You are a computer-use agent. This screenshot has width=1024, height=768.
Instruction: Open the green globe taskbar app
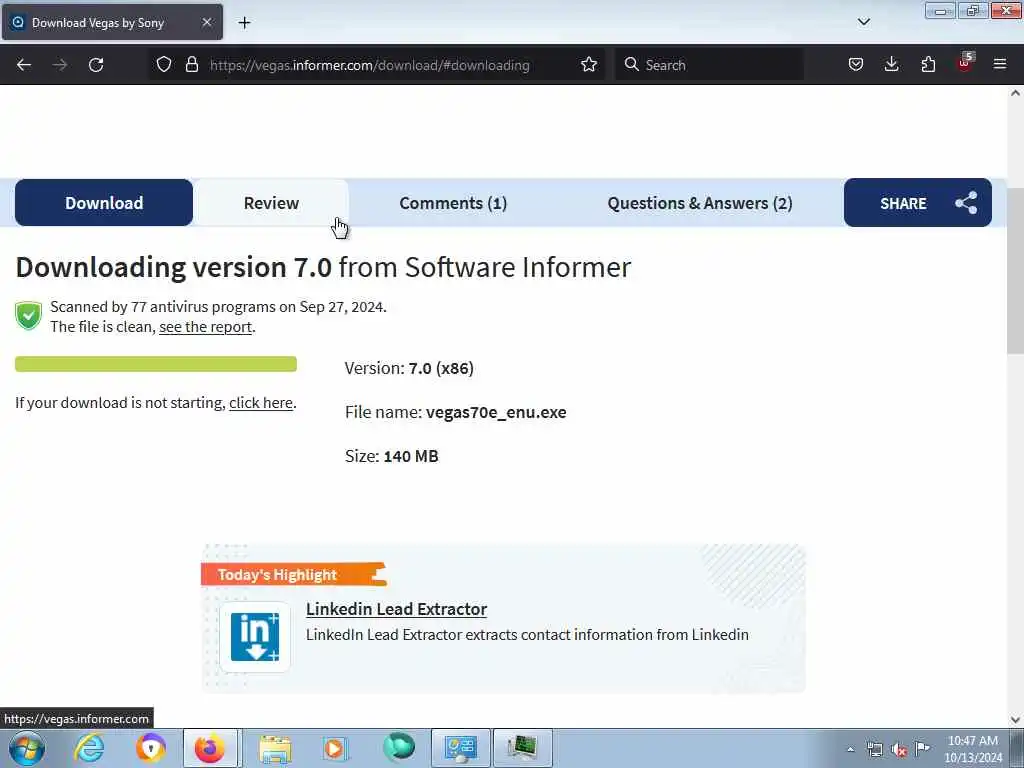398,747
